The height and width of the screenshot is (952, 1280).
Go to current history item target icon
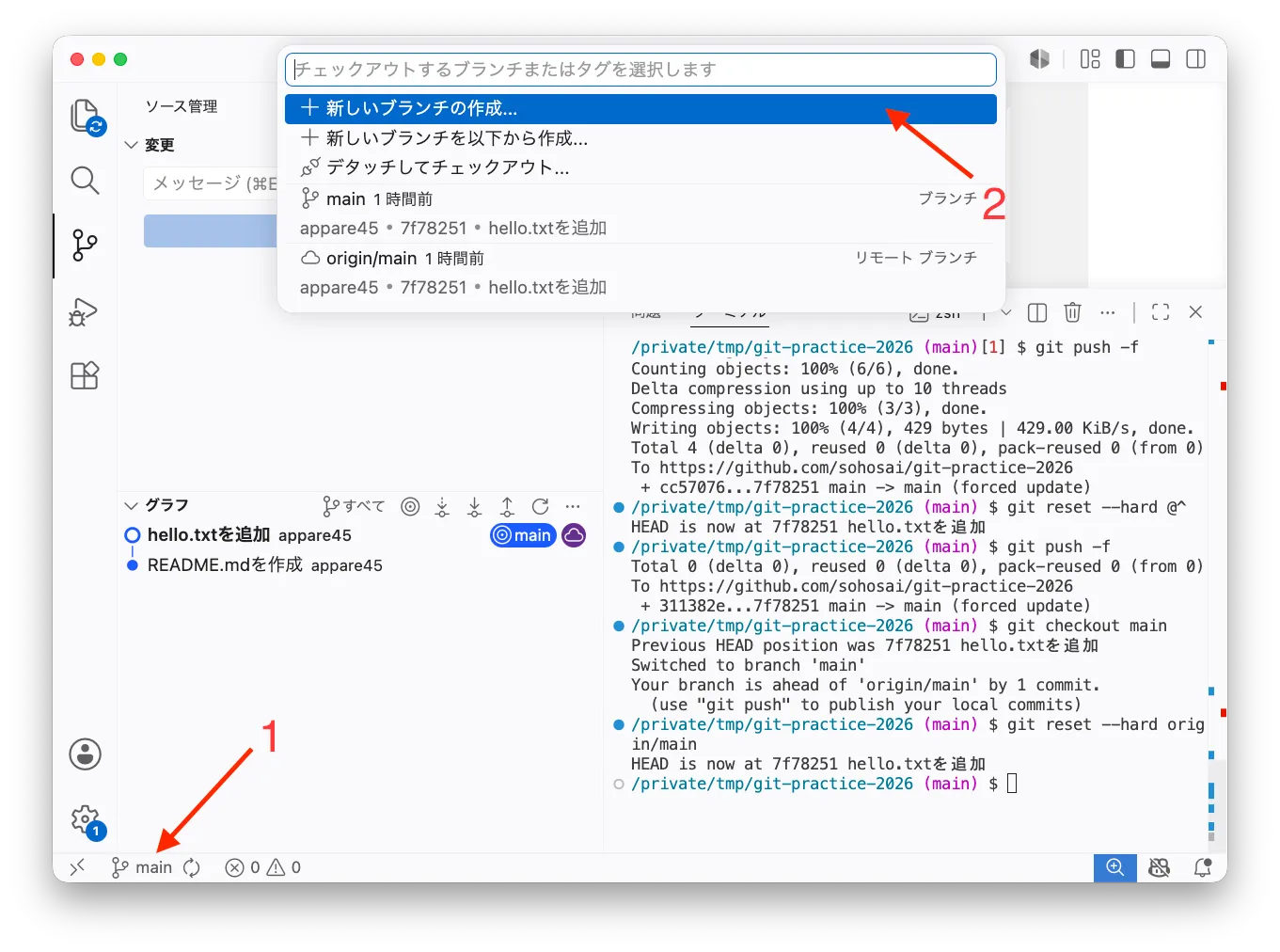pos(410,506)
